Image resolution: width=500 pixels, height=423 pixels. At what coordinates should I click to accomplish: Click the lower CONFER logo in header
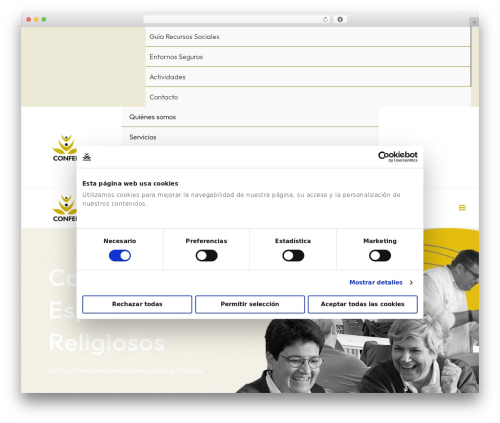65,208
